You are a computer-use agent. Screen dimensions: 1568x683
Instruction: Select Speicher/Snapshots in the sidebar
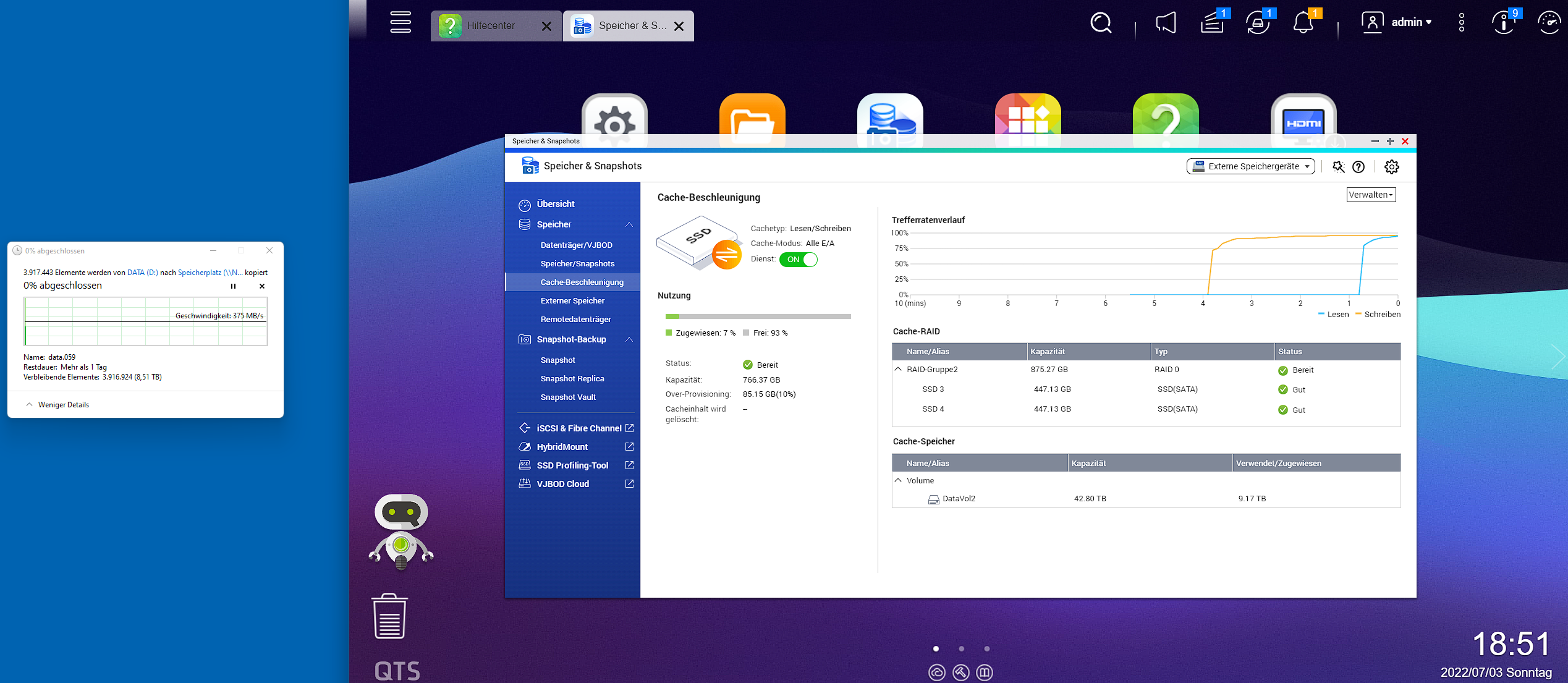[x=577, y=264]
